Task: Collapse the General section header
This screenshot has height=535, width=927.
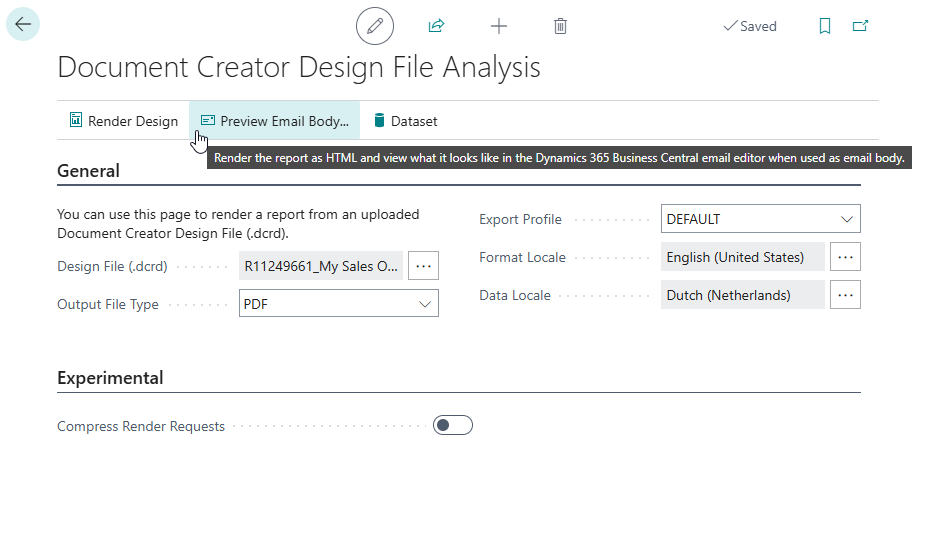Action: 88,171
